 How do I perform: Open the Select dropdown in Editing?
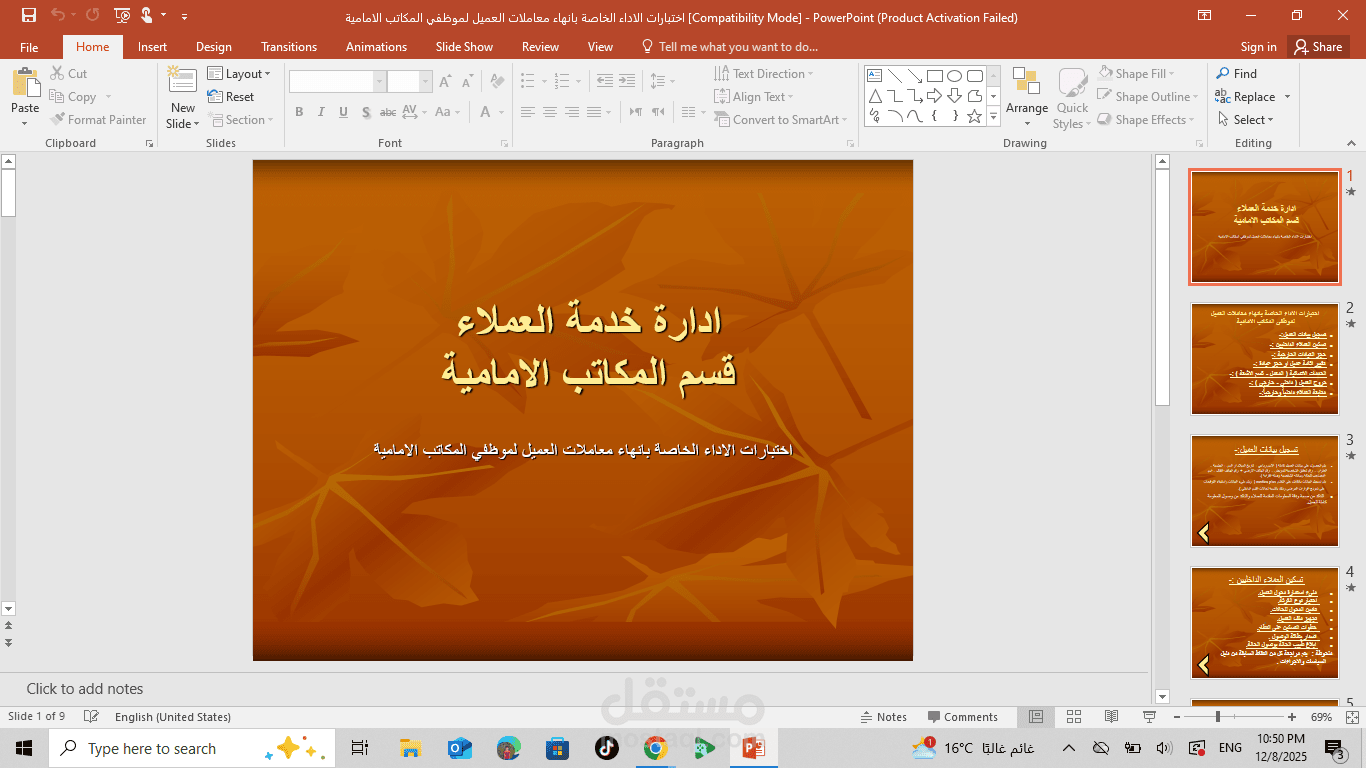coord(1245,120)
